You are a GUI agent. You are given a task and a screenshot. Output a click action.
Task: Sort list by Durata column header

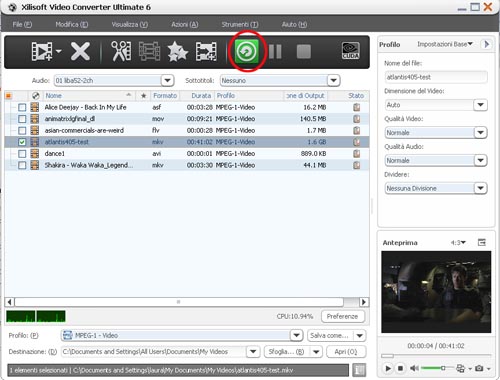coord(197,96)
